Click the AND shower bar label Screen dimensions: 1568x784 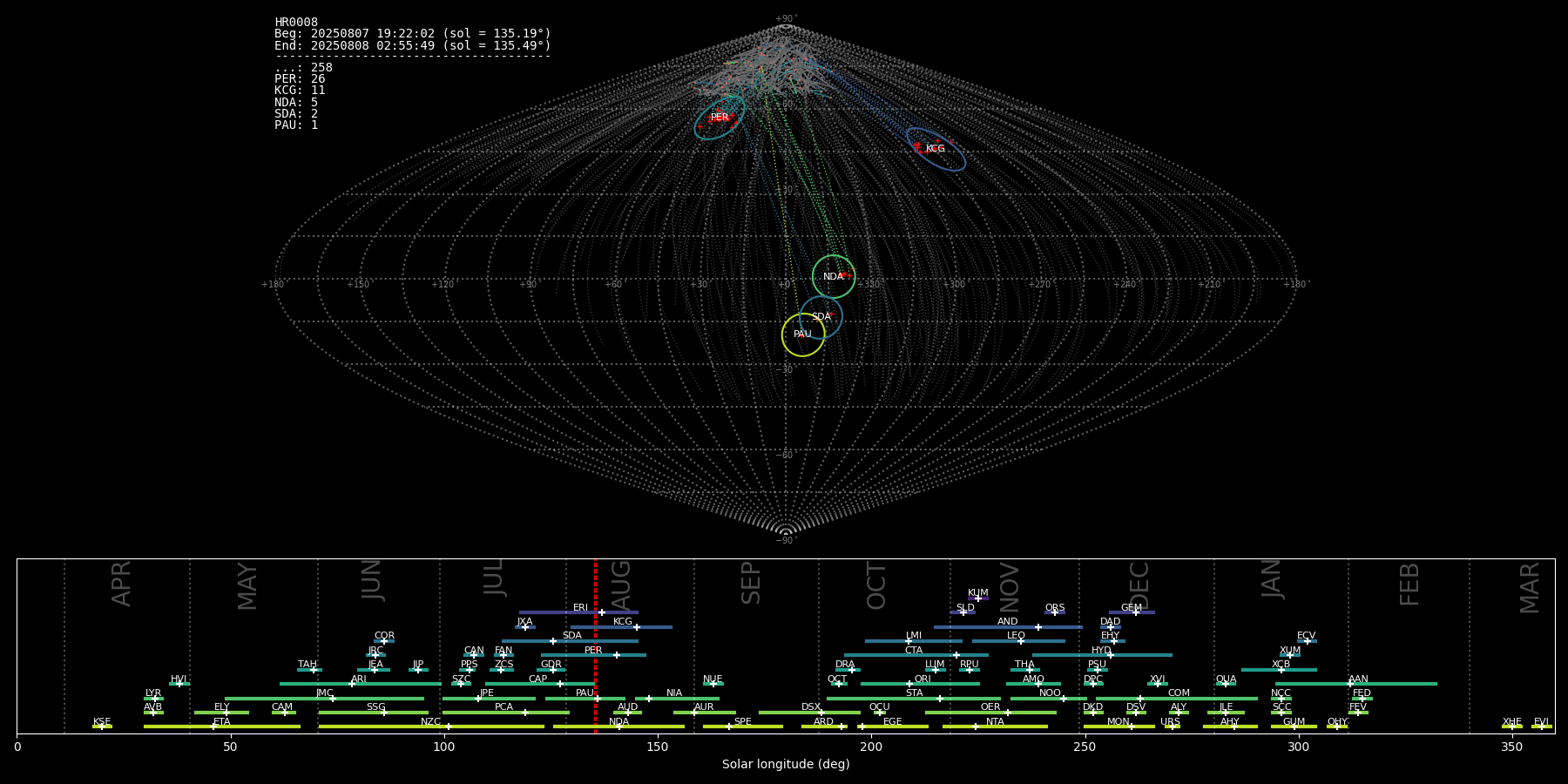coord(1008,622)
